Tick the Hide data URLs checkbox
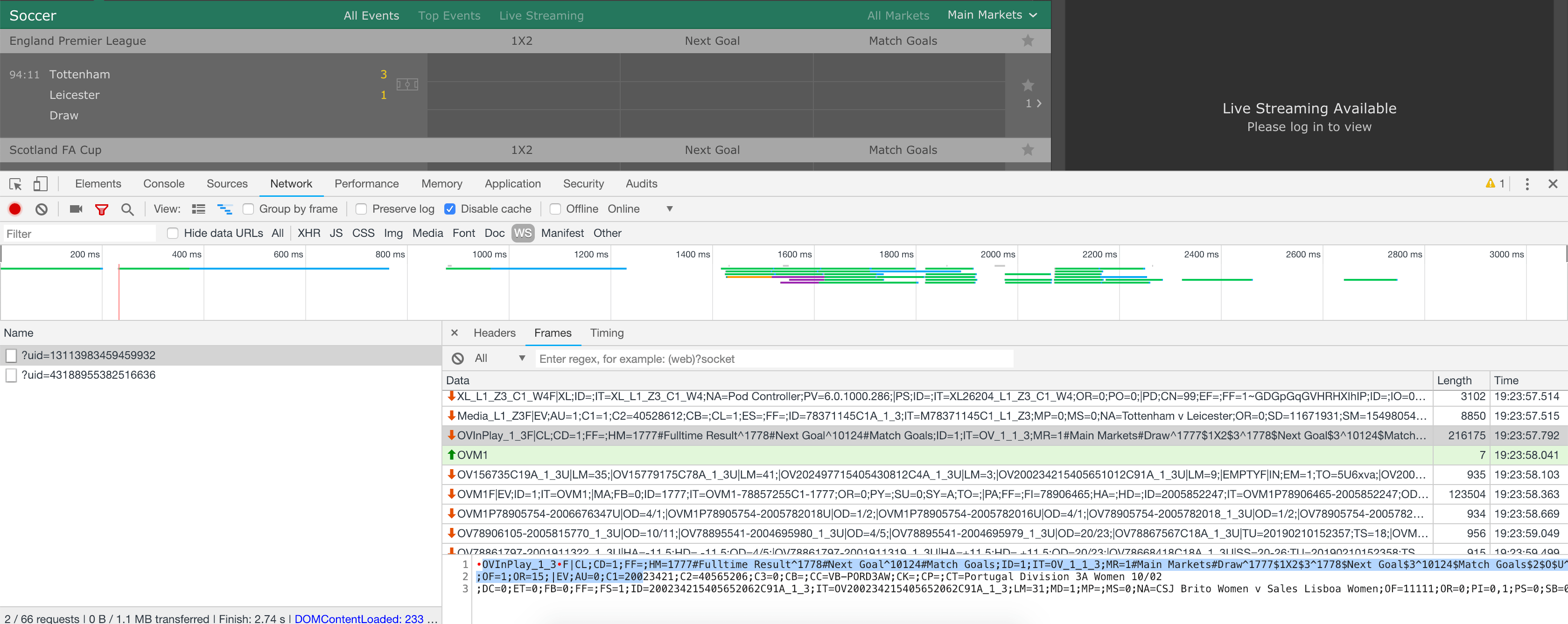Viewport: 1568px width, 624px height. point(173,234)
